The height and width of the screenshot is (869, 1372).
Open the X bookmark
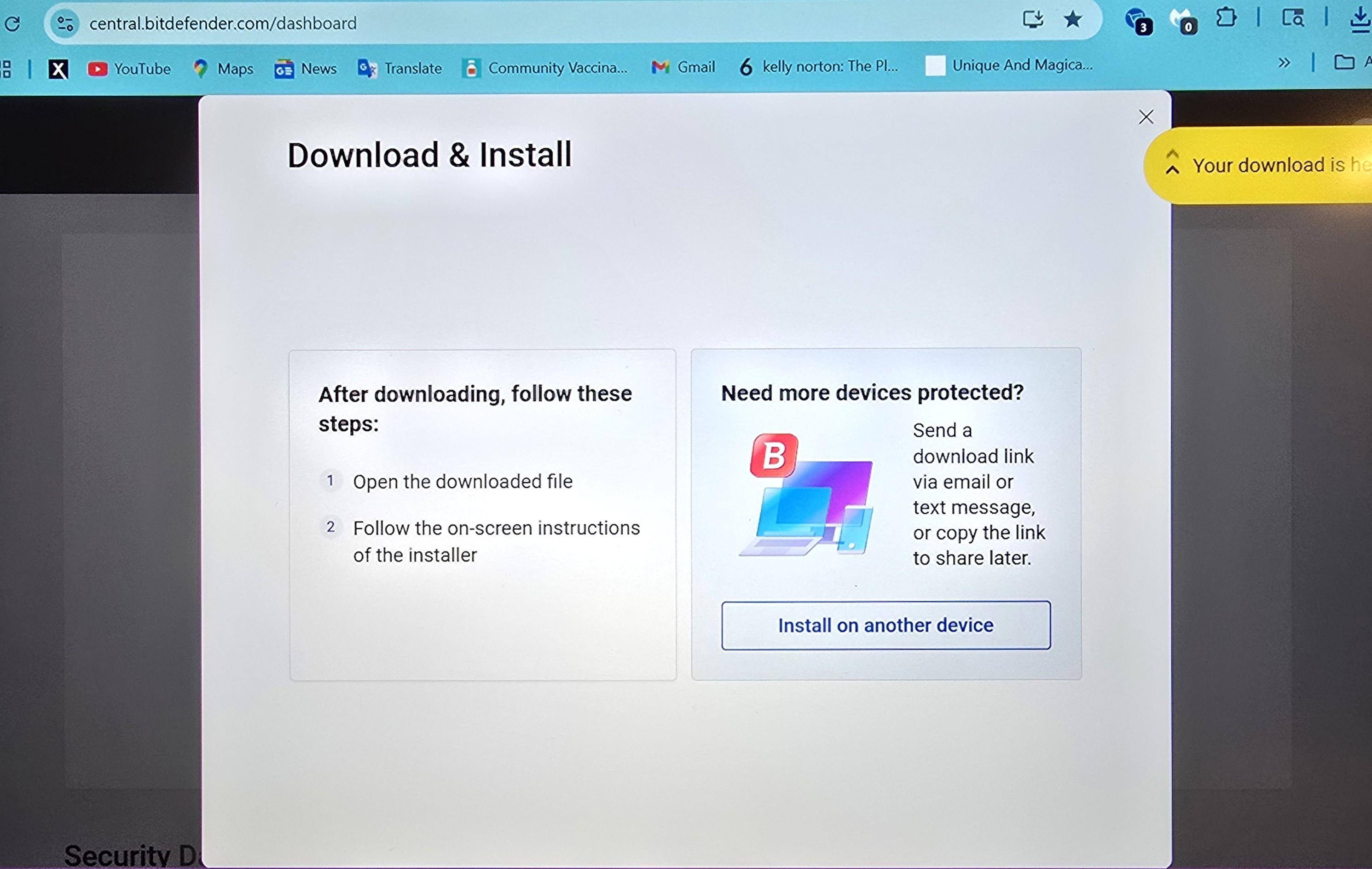pos(58,70)
